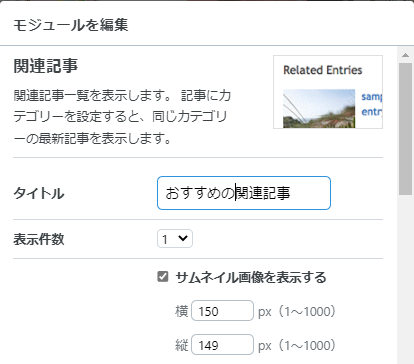Click the モジュールを編集 dialog header

(x=71, y=25)
